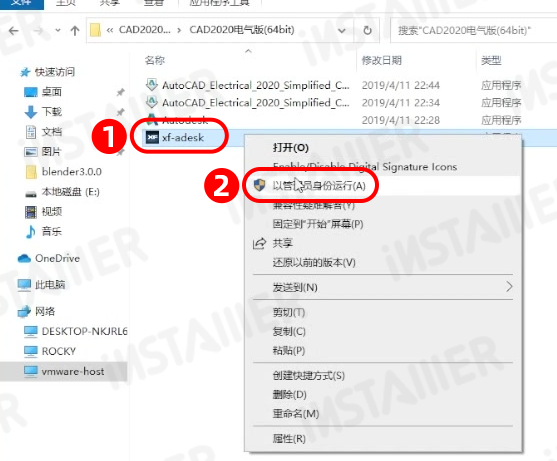Click the Up one level arrow
557x461 pixels.
click(x=75, y=31)
